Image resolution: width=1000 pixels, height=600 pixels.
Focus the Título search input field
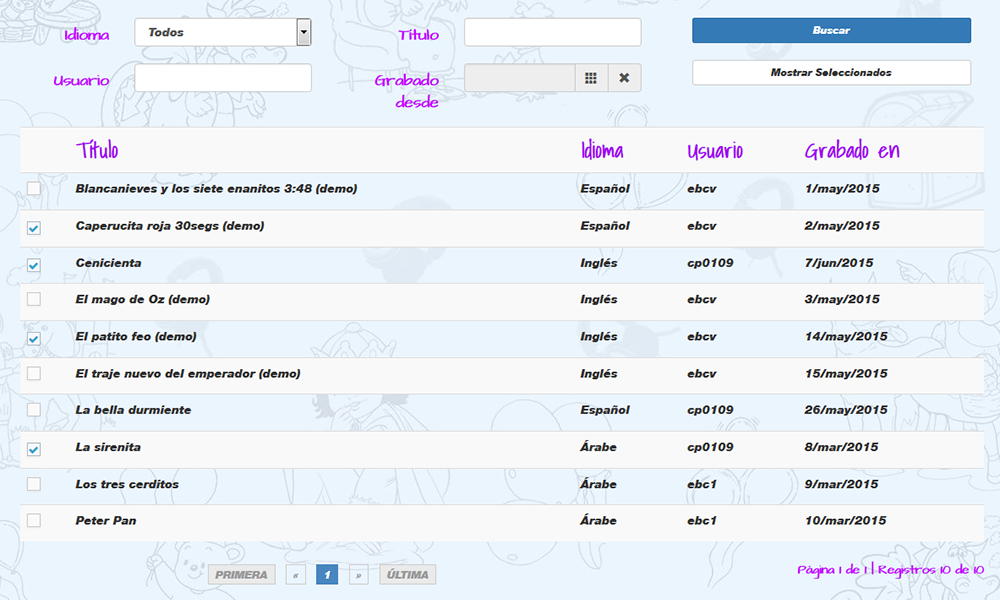coord(552,32)
